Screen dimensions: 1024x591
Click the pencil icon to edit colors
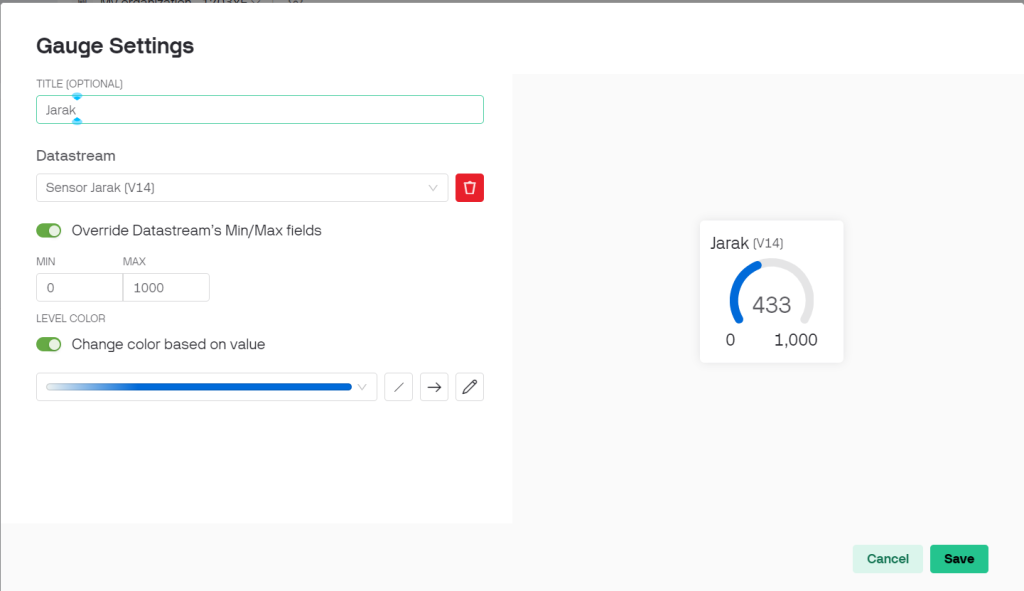[x=469, y=387]
